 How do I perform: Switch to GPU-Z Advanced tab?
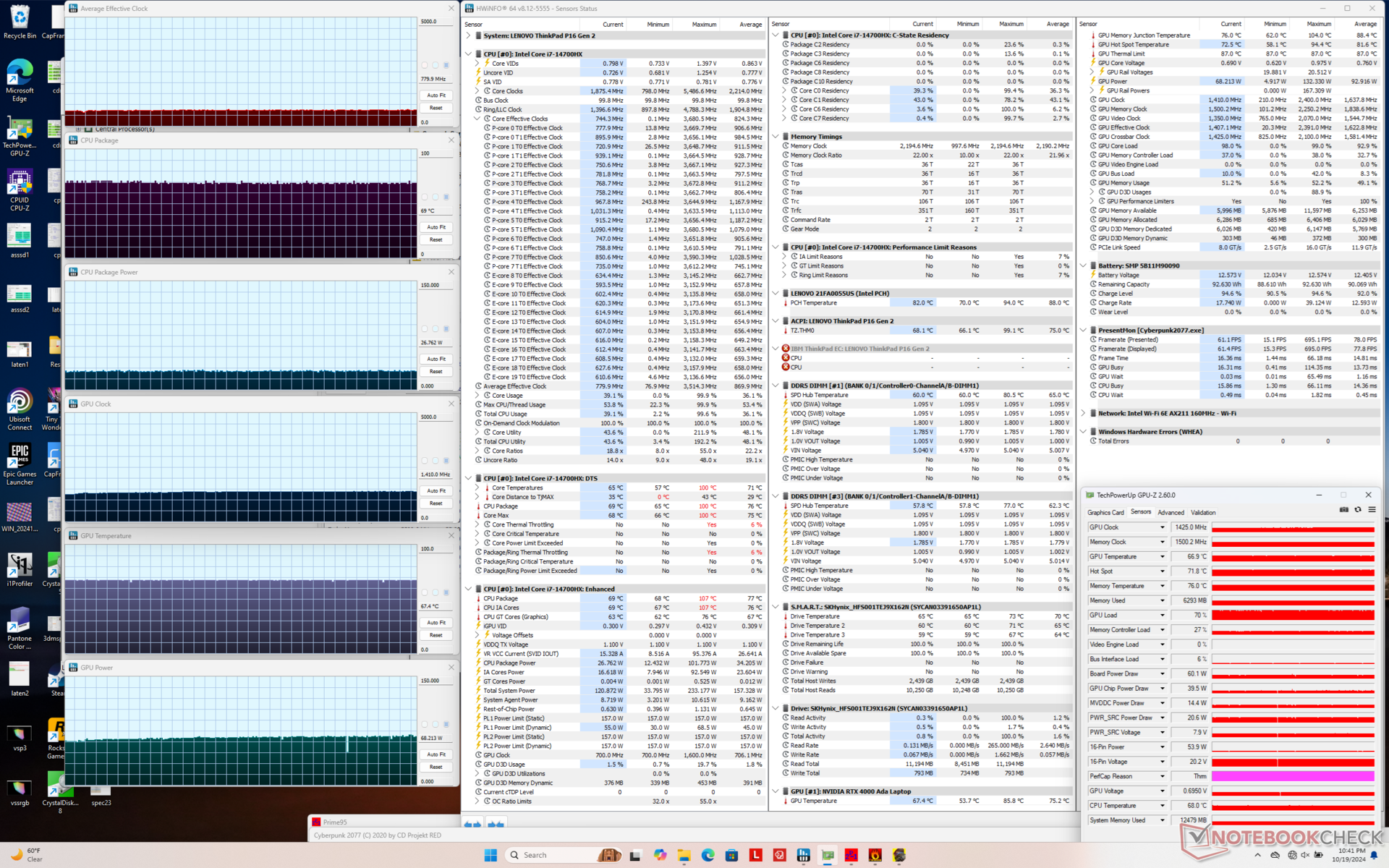tap(1171, 512)
